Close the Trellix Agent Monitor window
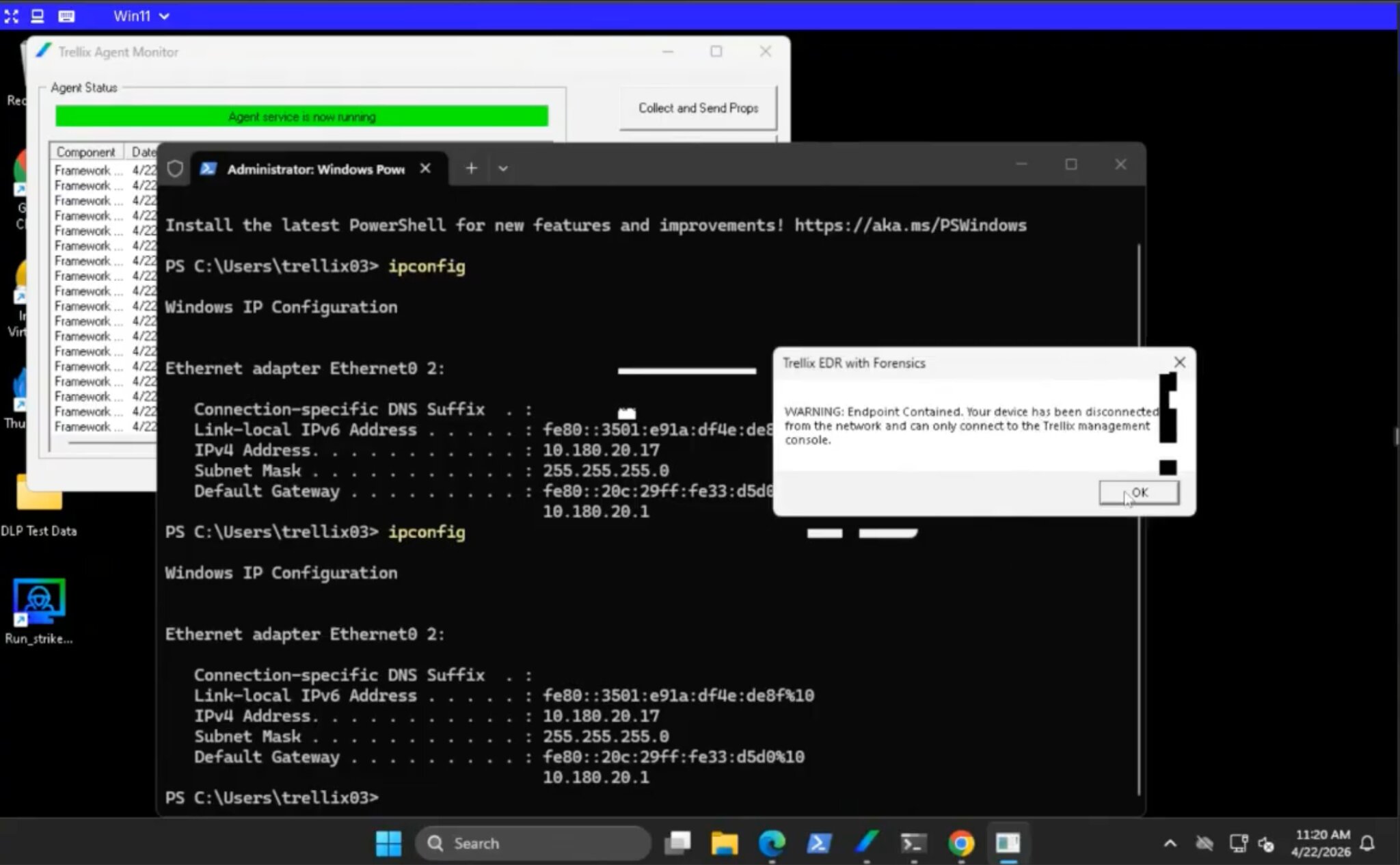 point(766,51)
